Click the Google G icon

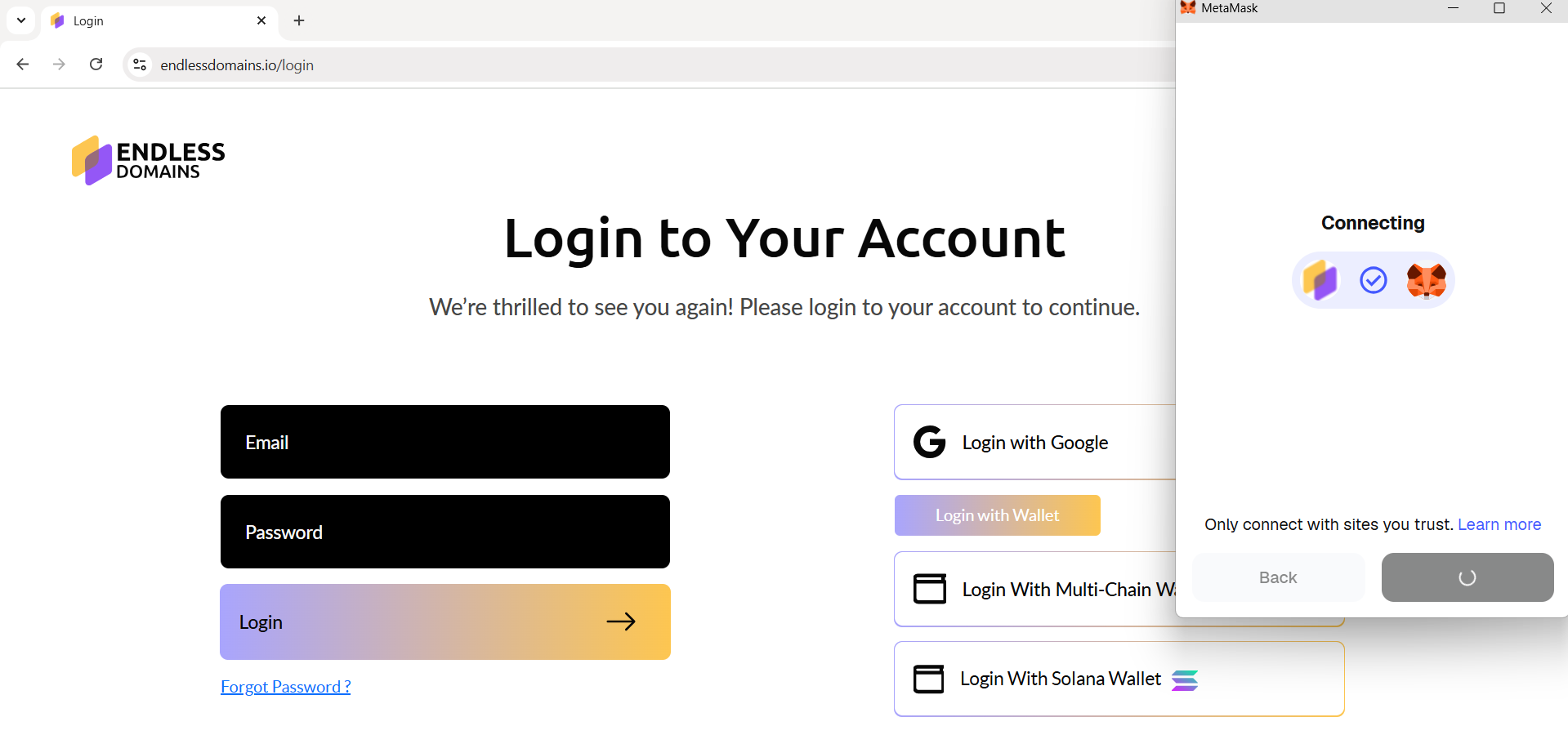[x=929, y=442]
